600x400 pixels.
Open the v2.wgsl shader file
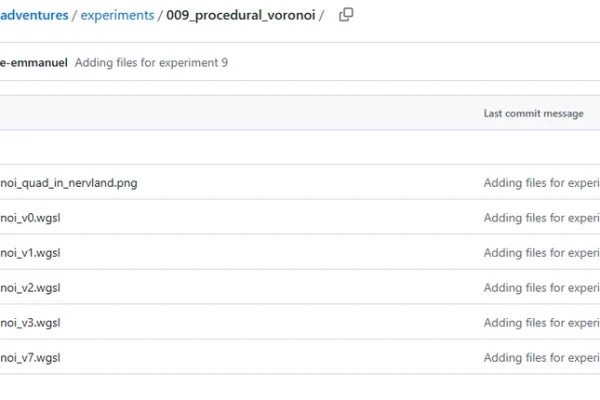[x=32, y=288]
